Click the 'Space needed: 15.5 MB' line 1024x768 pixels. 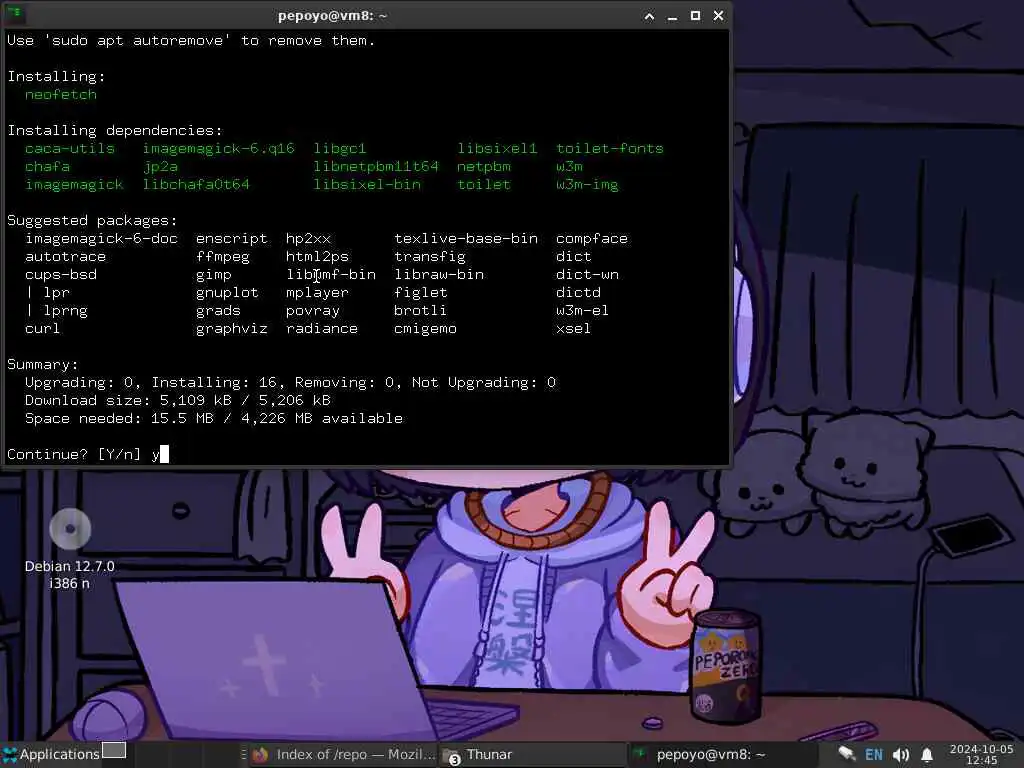pos(214,419)
